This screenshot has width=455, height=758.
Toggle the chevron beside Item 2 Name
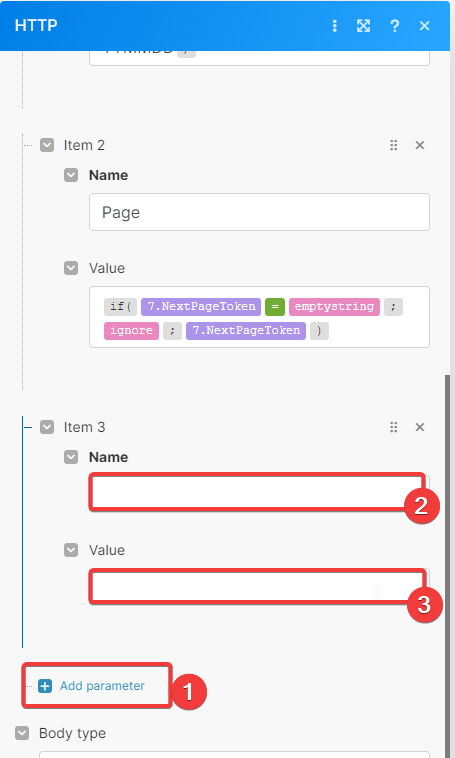click(71, 175)
